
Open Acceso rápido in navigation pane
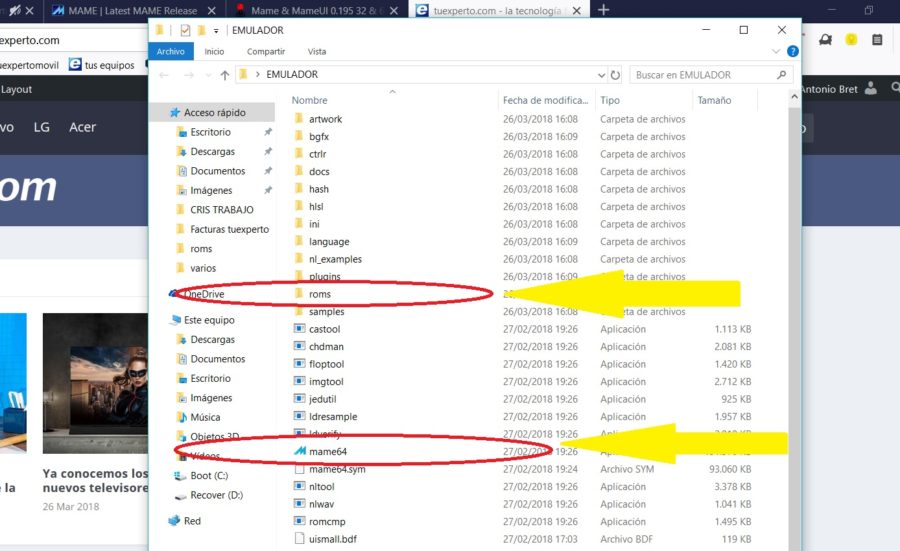point(214,112)
